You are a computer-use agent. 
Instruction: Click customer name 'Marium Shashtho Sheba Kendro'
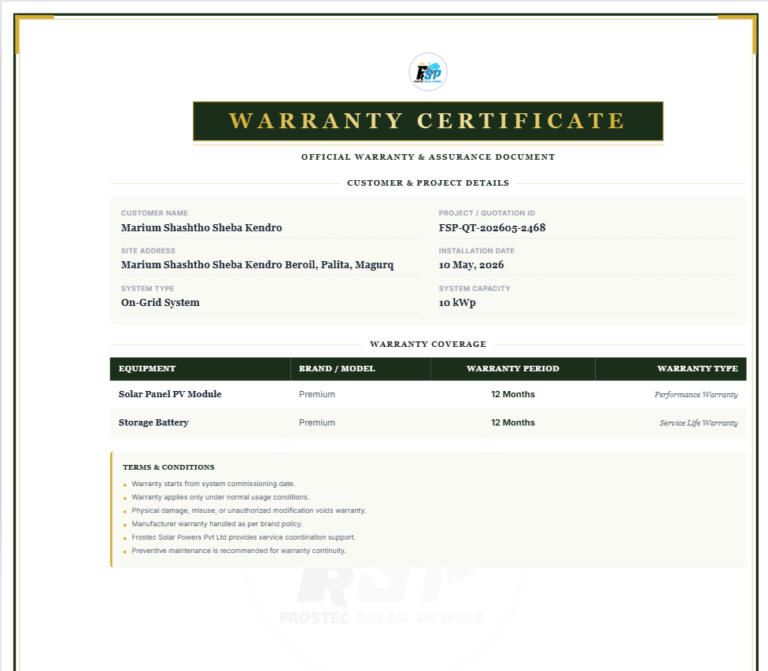pos(201,228)
